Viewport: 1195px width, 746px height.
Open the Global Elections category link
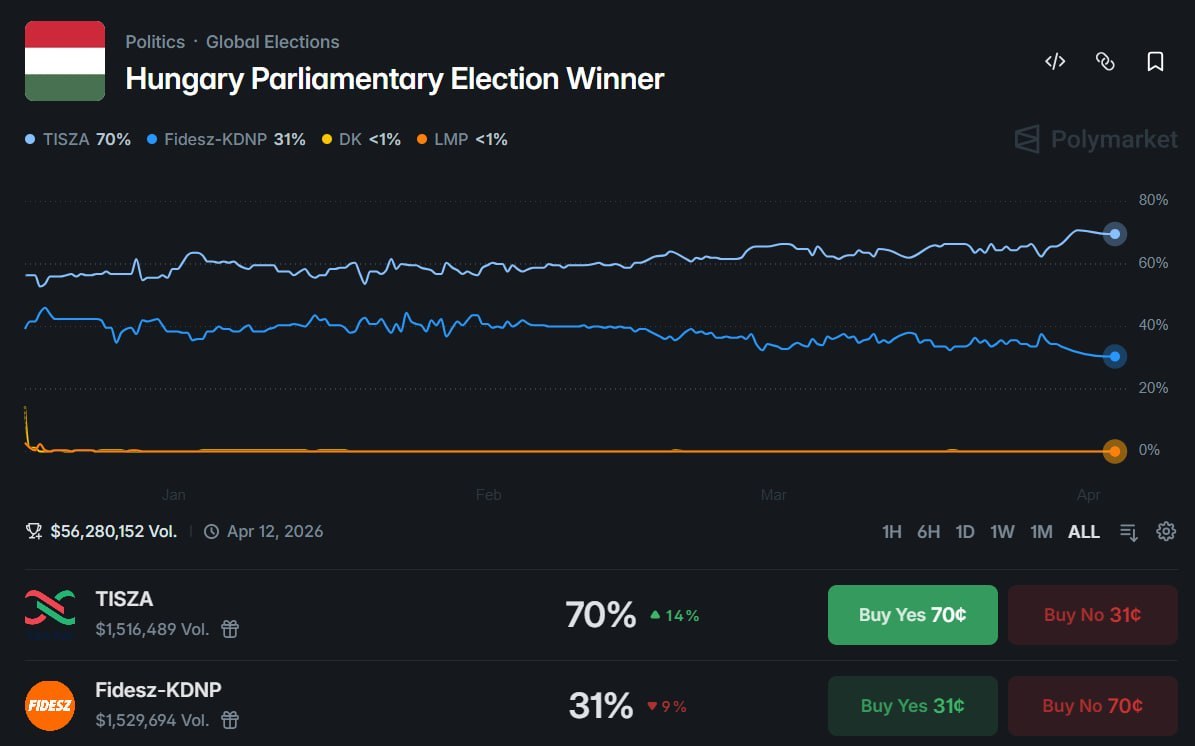tap(272, 42)
